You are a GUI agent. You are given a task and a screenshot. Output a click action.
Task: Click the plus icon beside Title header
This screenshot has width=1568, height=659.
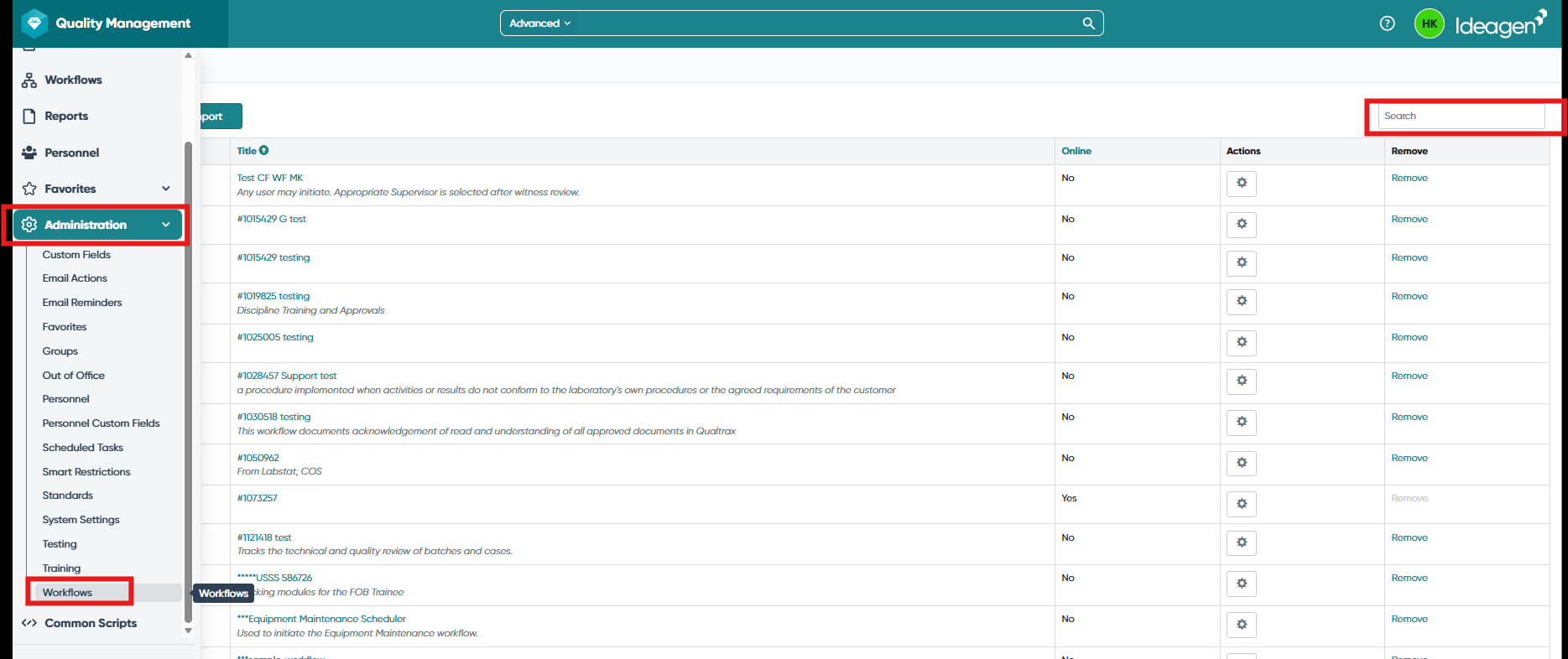pos(263,151)
